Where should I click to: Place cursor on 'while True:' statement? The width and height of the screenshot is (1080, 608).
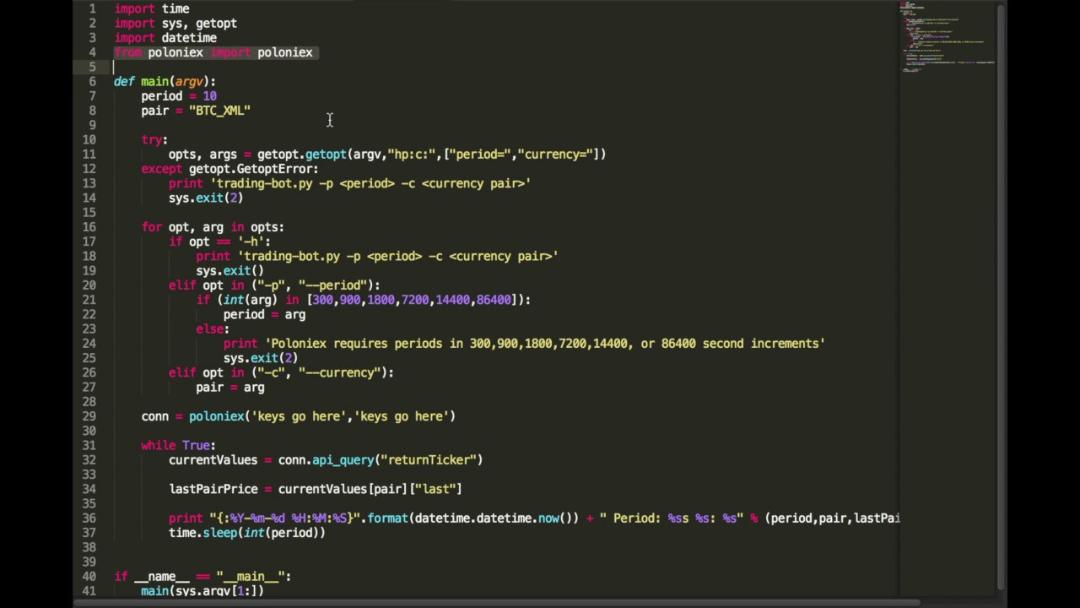point(178,445)
